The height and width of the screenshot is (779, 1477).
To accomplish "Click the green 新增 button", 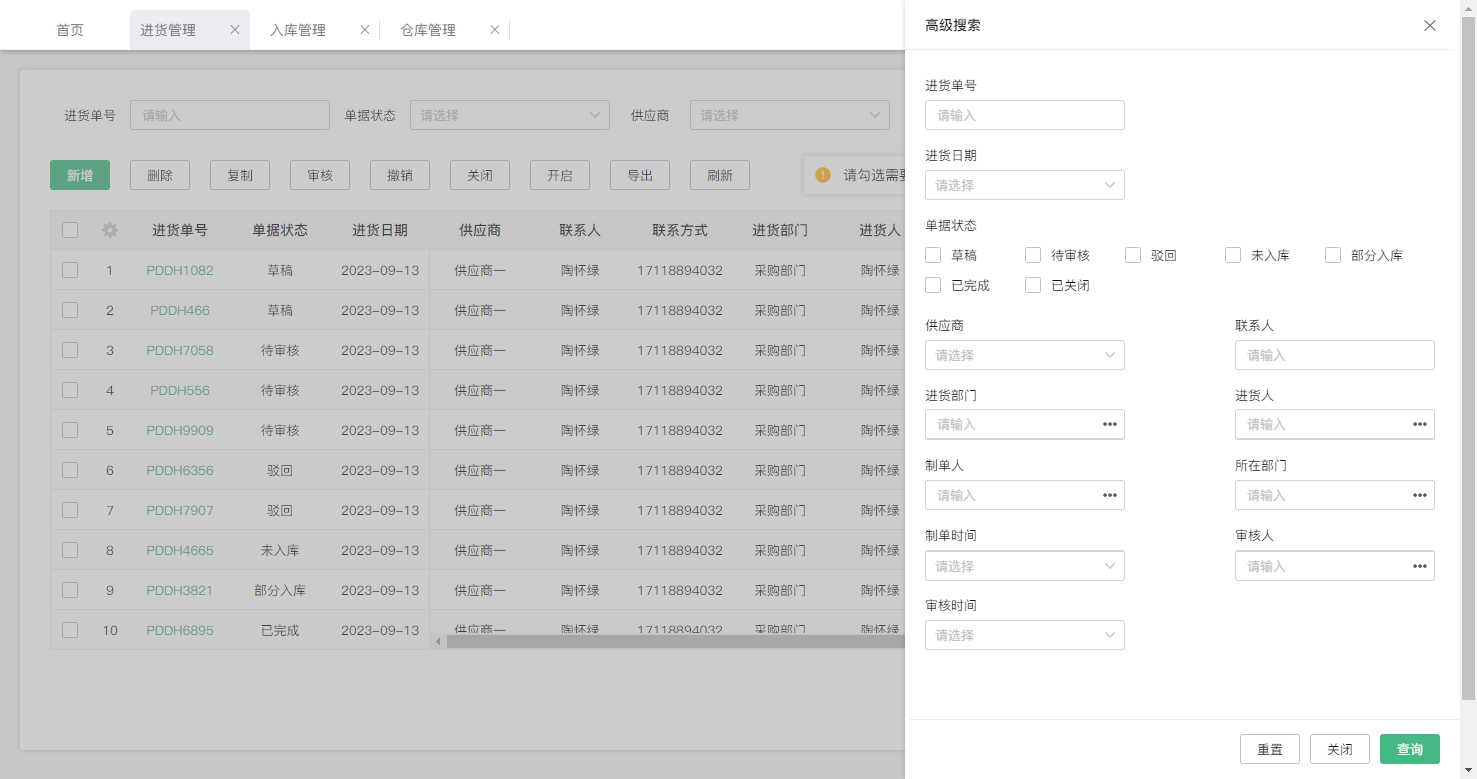I will click(80, 175).
